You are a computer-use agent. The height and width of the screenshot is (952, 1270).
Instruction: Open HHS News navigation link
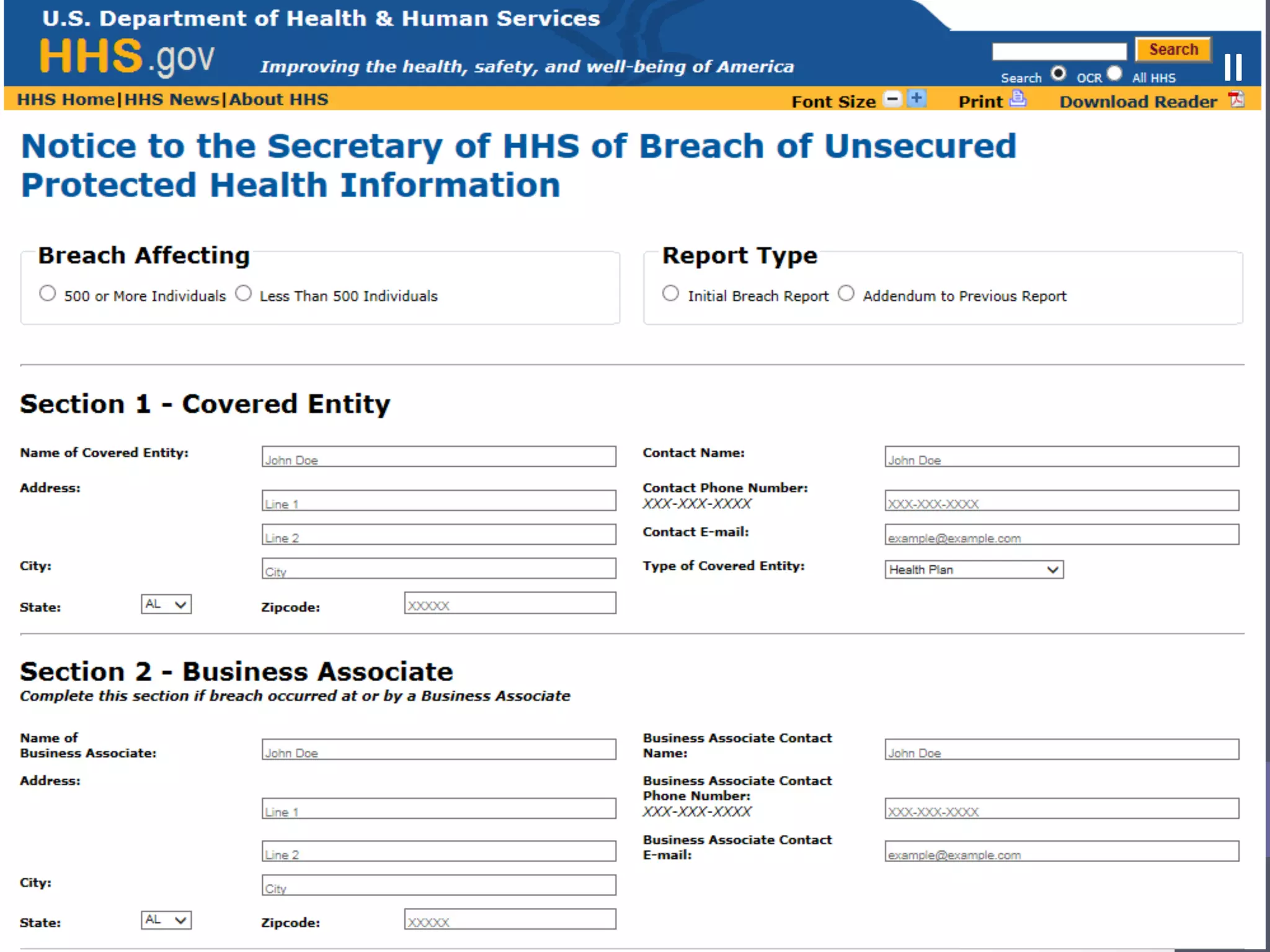172,100
